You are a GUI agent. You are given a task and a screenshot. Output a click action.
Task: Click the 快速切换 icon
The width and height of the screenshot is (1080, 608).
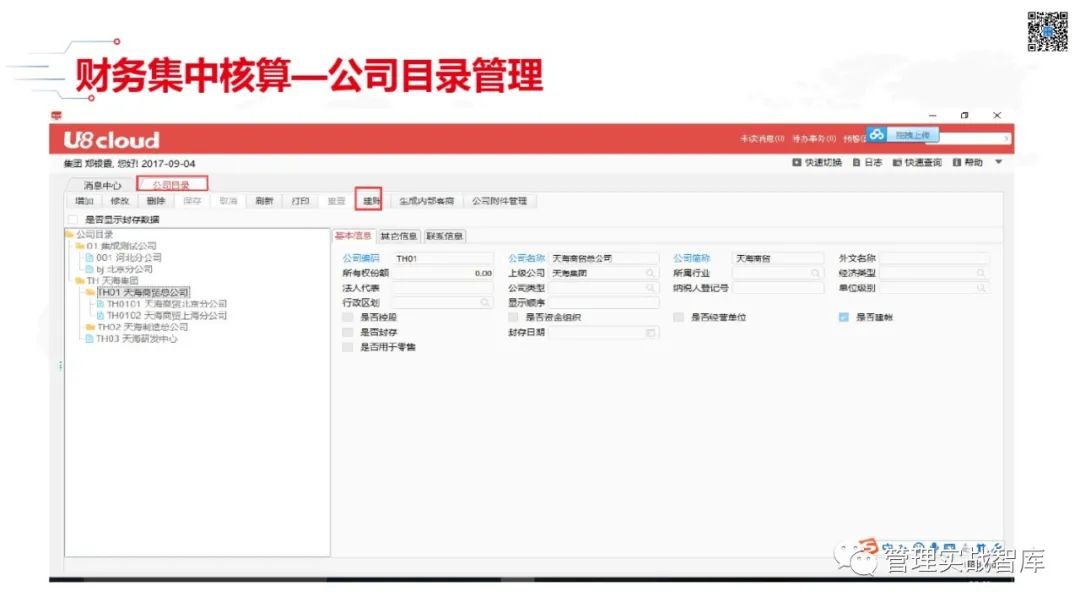[796, 163]
